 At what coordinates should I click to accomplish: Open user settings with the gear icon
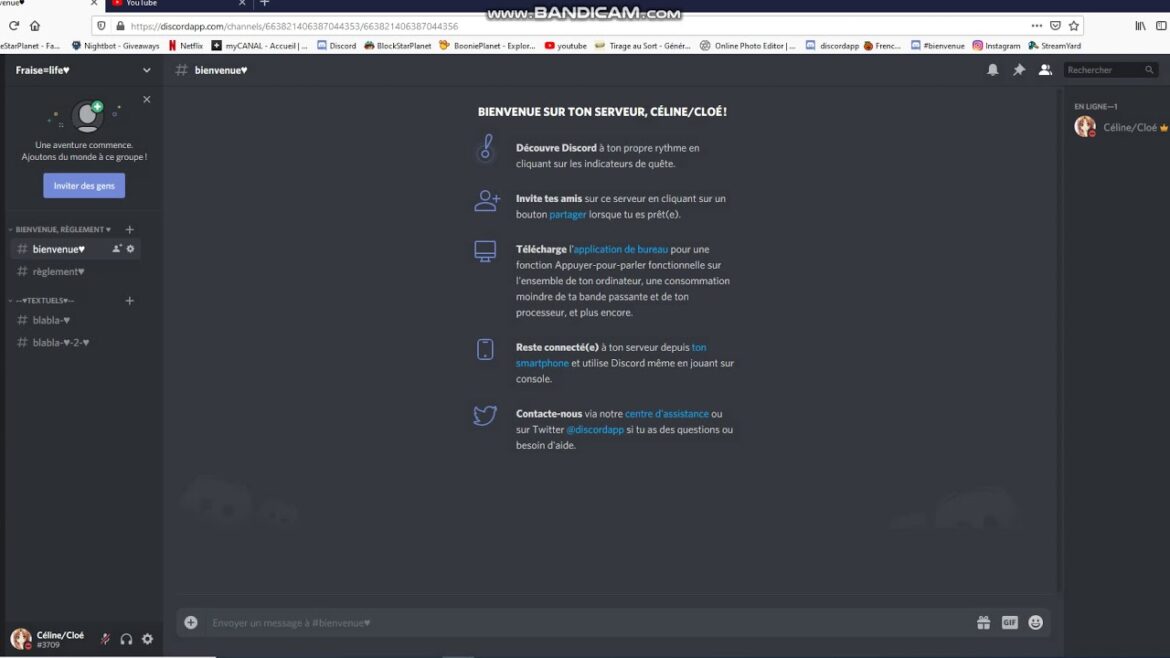147,638
